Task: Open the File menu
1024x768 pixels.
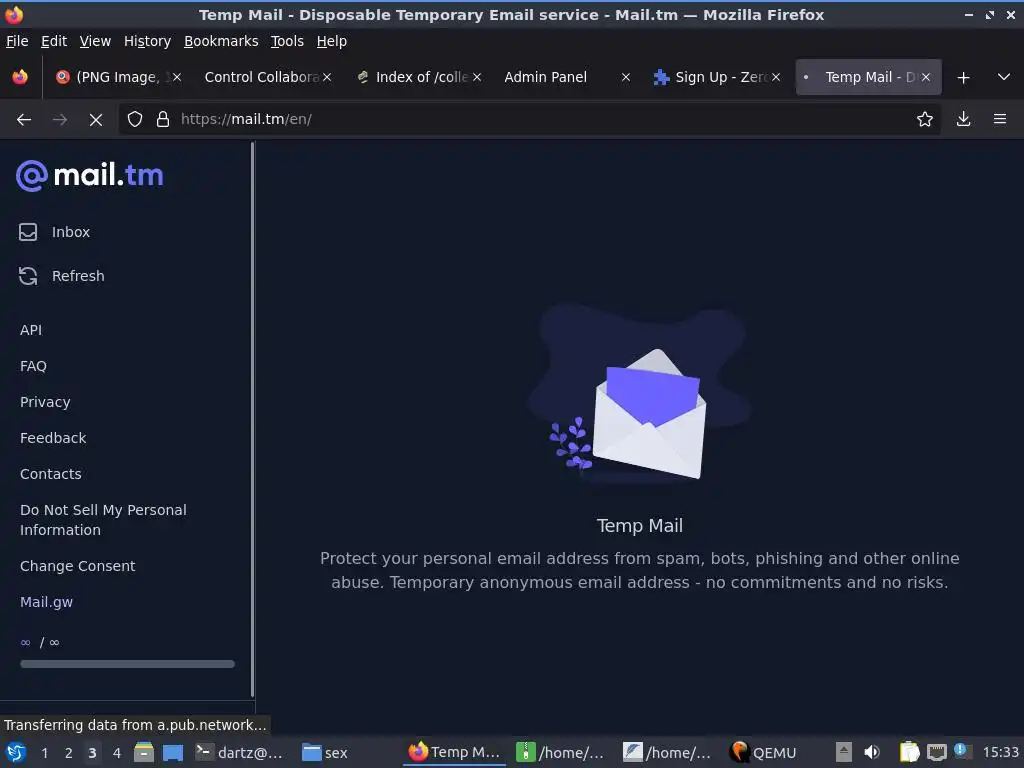Action: click(17, 41)
